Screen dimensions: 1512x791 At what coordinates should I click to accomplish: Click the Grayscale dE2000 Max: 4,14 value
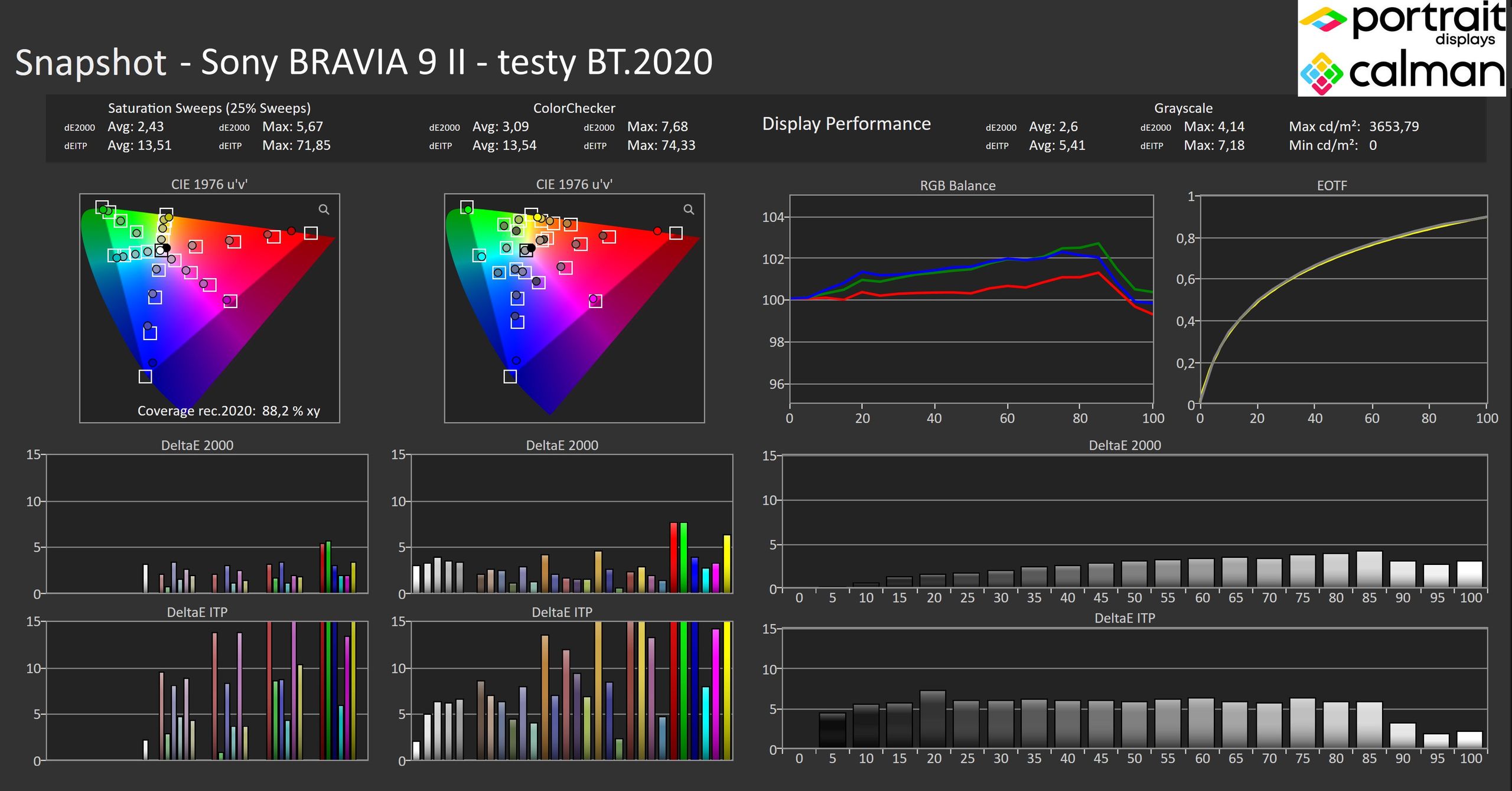click(x=1214, y=126)
